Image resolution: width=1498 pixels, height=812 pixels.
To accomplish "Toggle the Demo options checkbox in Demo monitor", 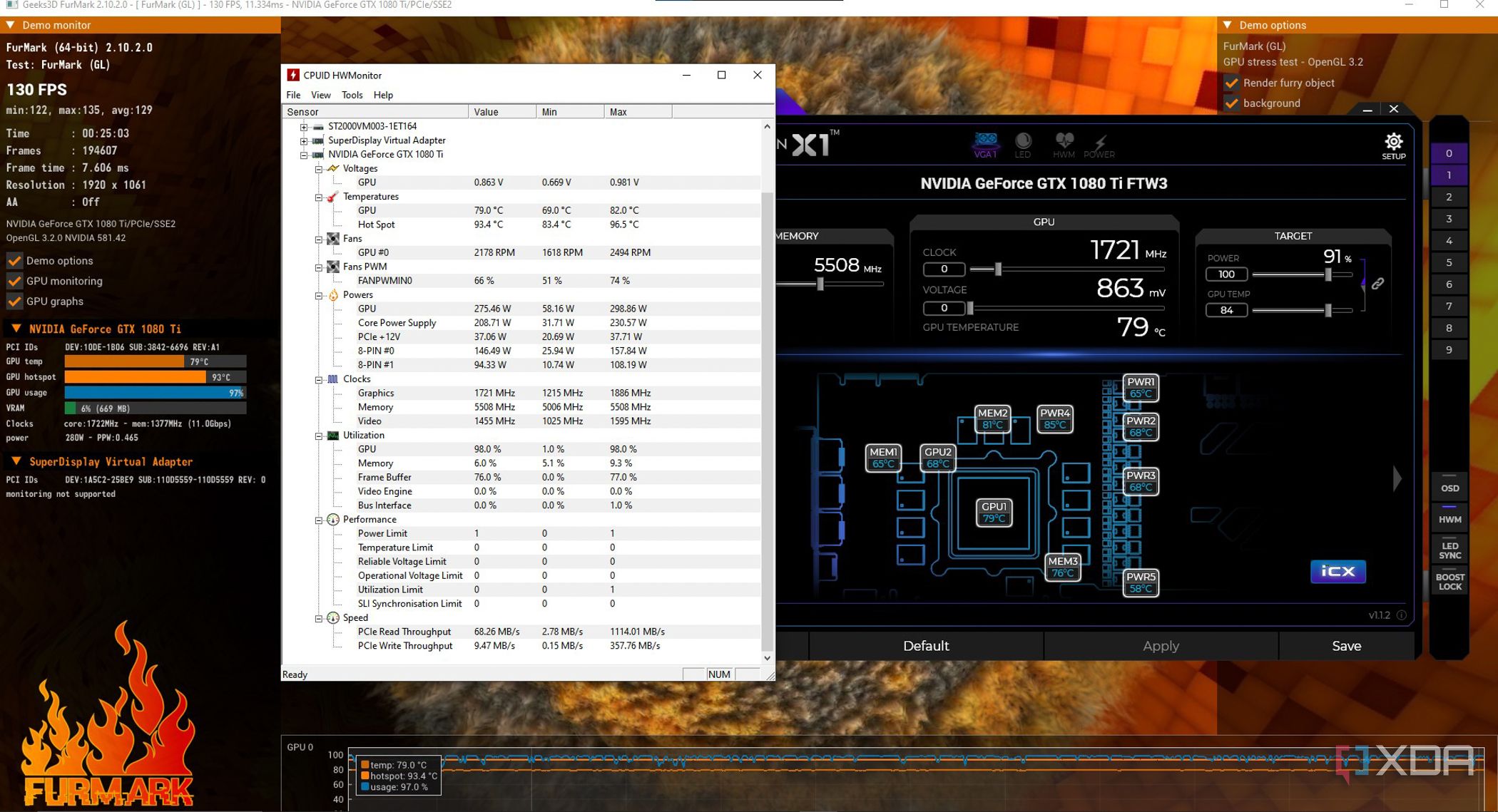I will 14,261.
